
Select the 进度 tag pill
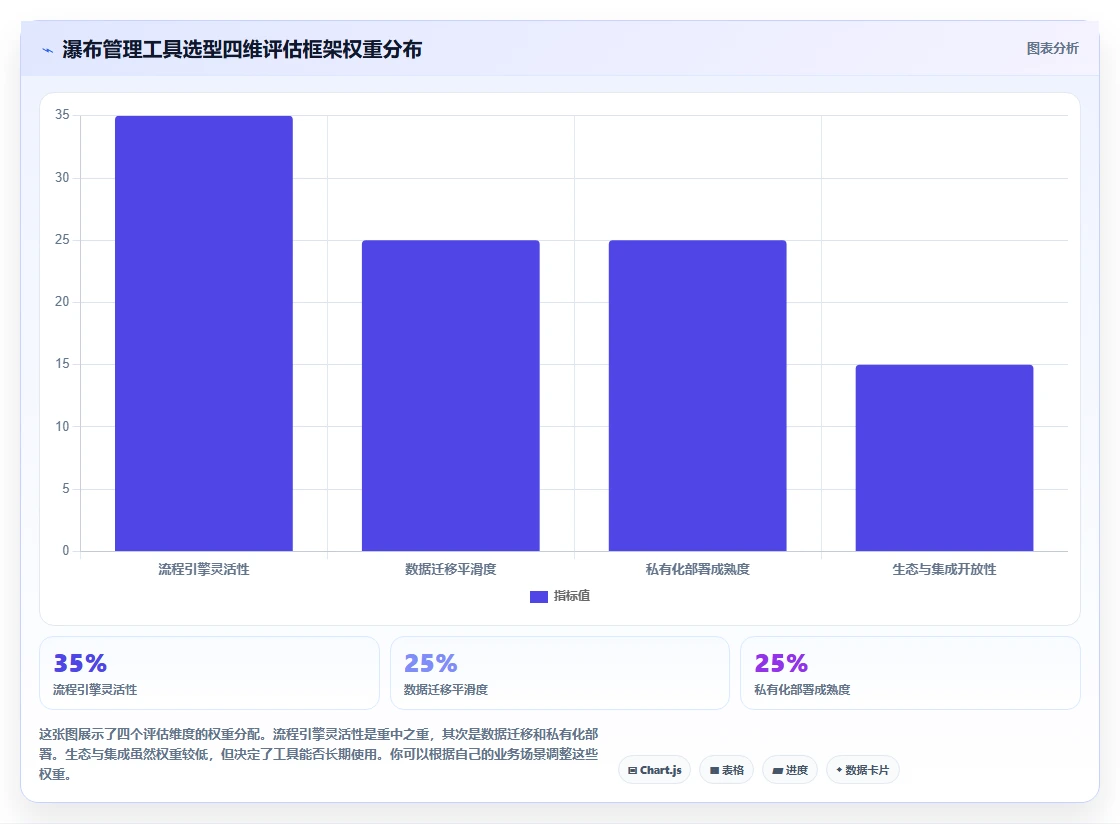(789, 770)
